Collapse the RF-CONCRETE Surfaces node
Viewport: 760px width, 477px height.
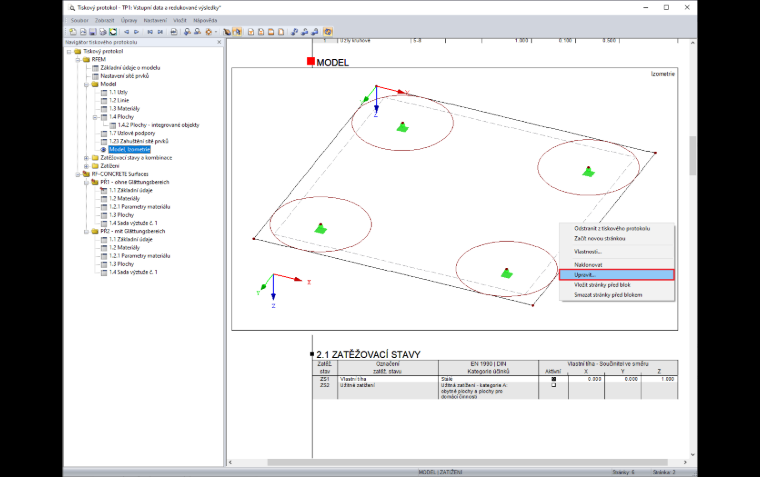pos(78,174)
